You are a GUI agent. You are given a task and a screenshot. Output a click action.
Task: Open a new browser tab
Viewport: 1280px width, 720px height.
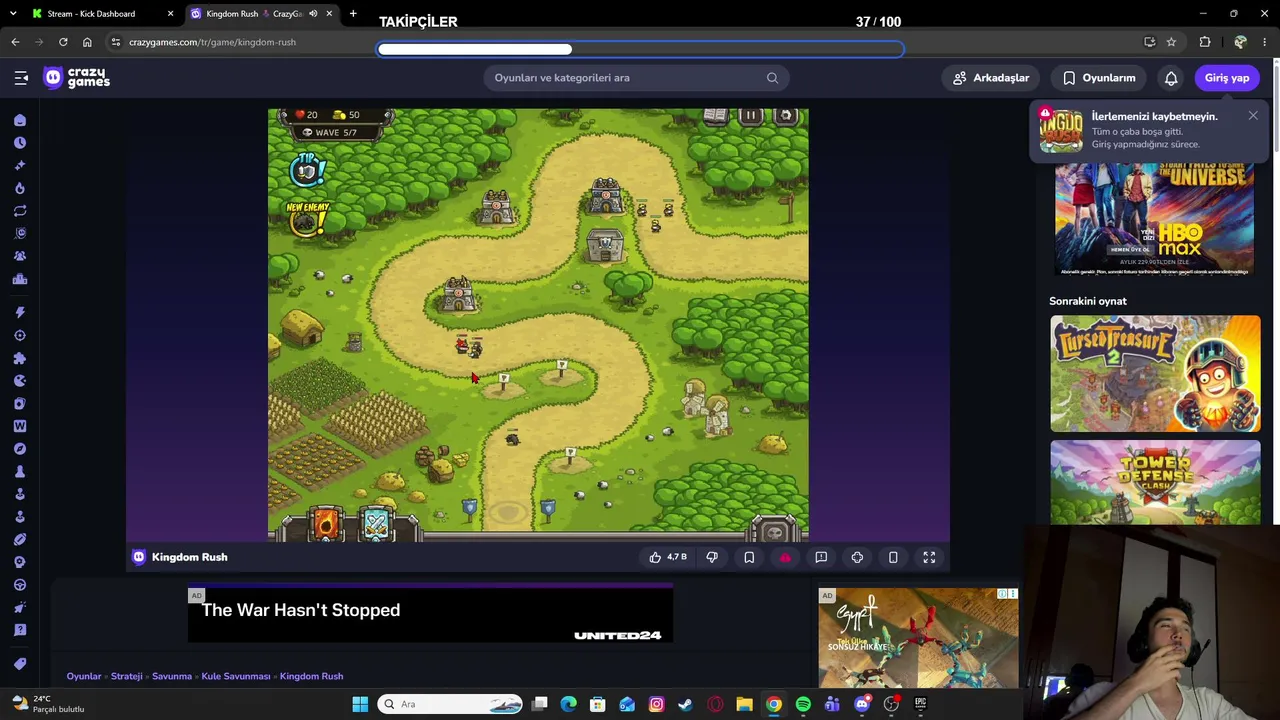tap(353, 14)
